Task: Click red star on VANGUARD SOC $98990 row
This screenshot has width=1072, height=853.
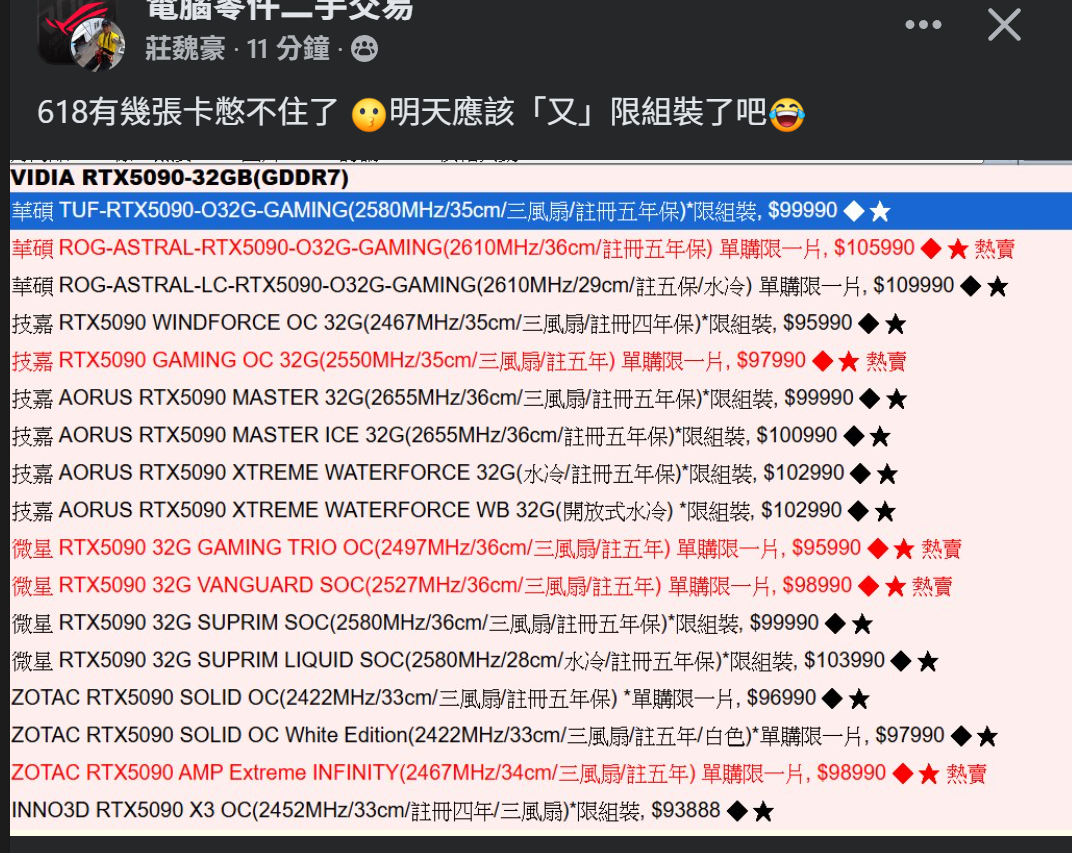Action: coord(895,587)
